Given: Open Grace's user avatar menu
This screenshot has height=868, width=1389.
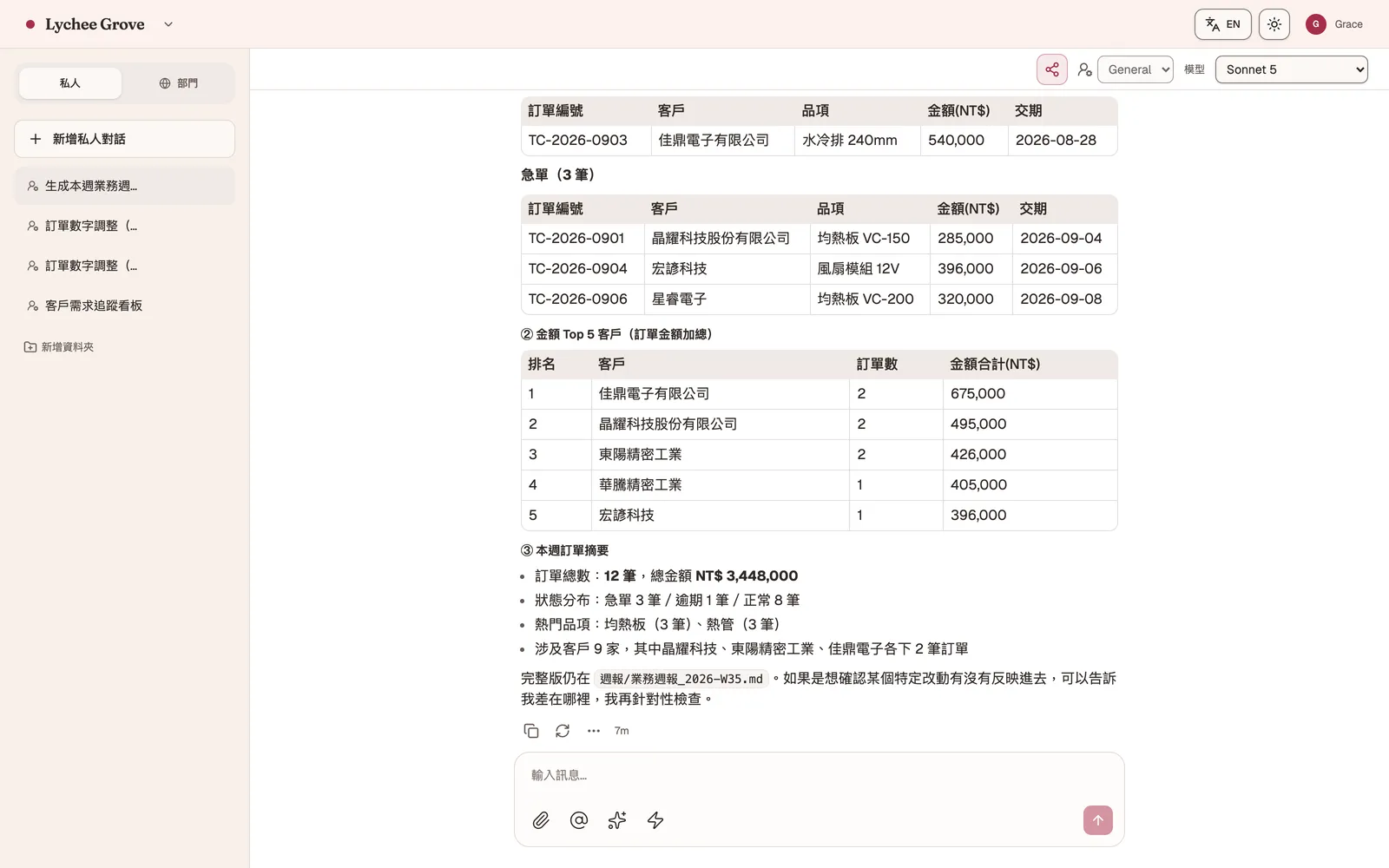Looking at the screenshot, I should (1315, 24).
